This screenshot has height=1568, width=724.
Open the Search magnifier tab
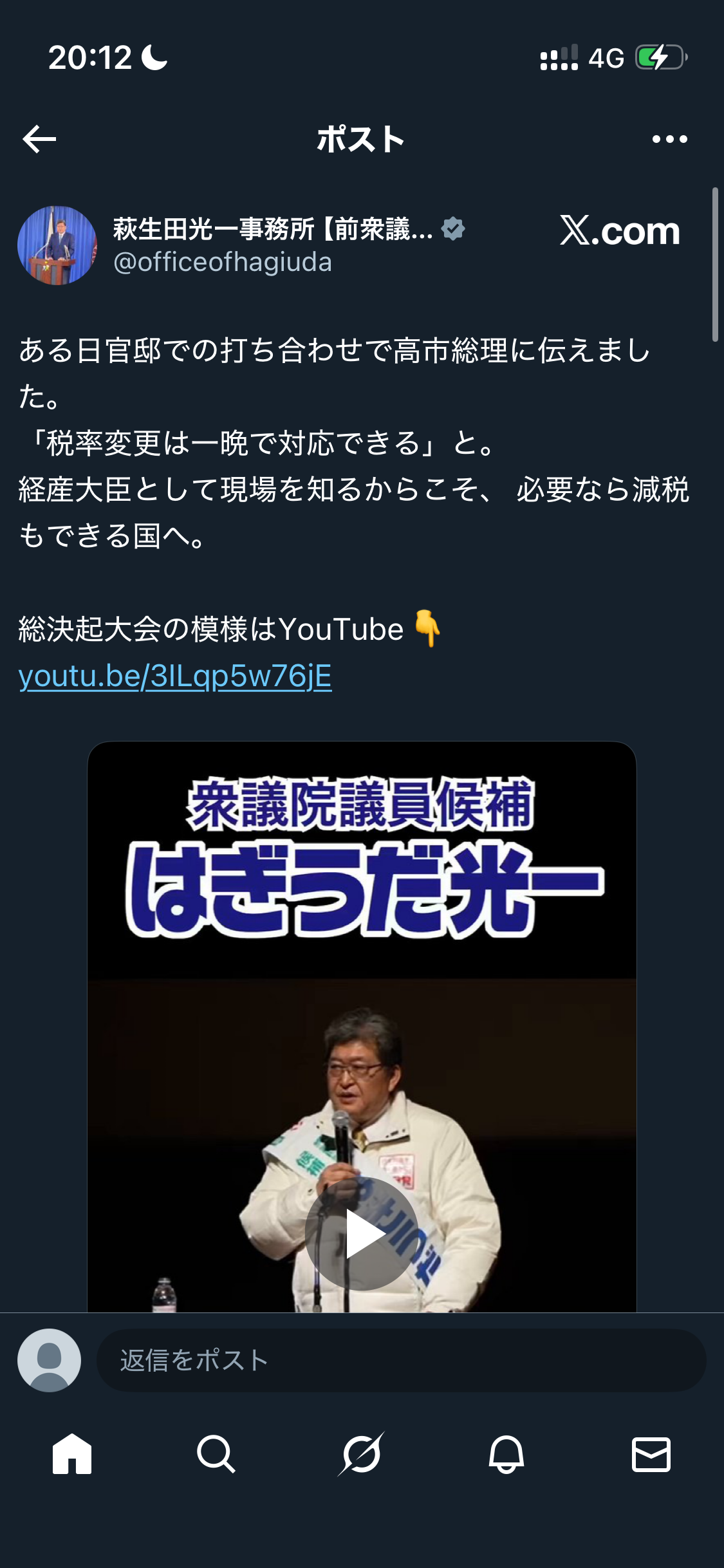coord(216,1454)
